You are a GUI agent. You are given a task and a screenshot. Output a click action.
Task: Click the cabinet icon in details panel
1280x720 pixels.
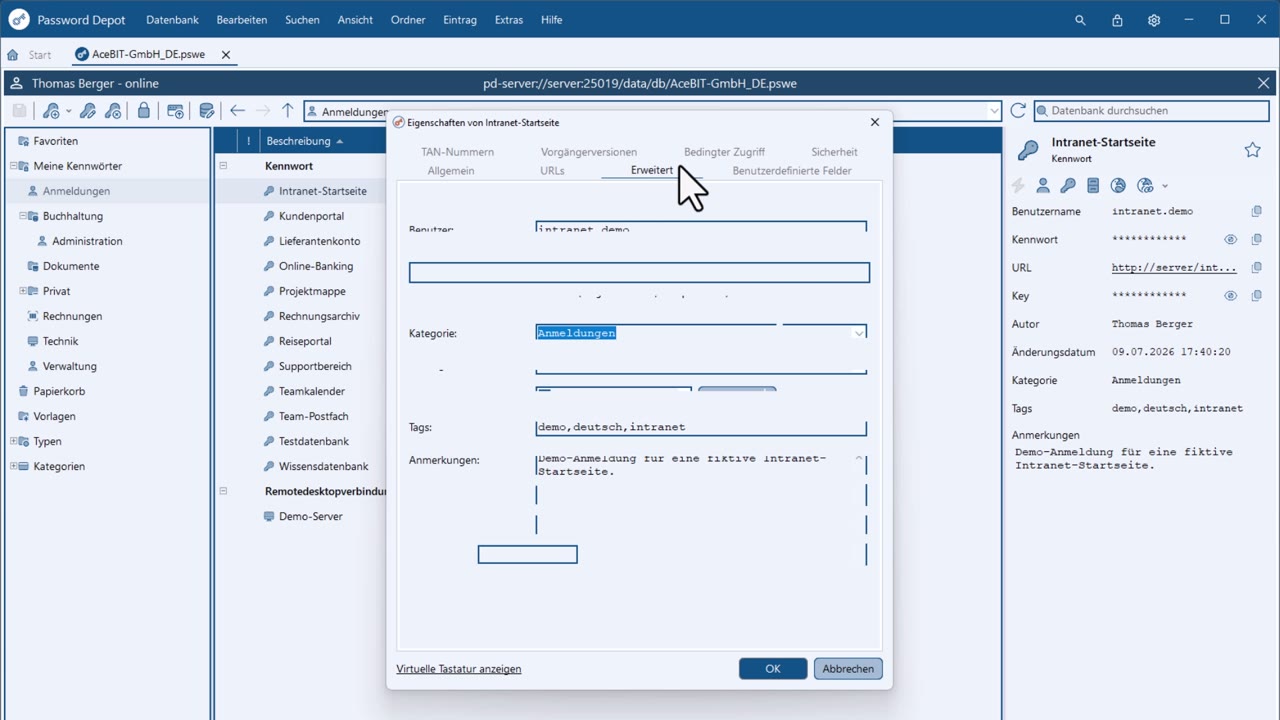coord(1093,185)
